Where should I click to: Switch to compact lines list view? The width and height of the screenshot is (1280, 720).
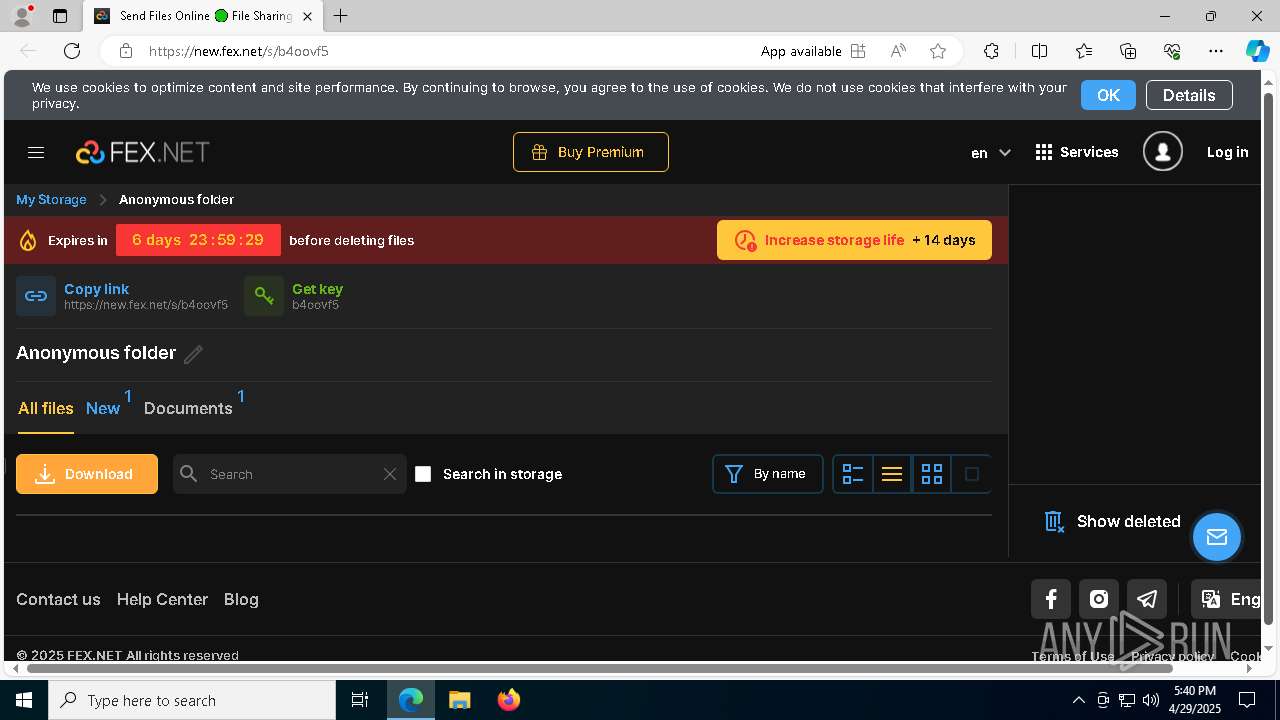(x=892, y=474)
